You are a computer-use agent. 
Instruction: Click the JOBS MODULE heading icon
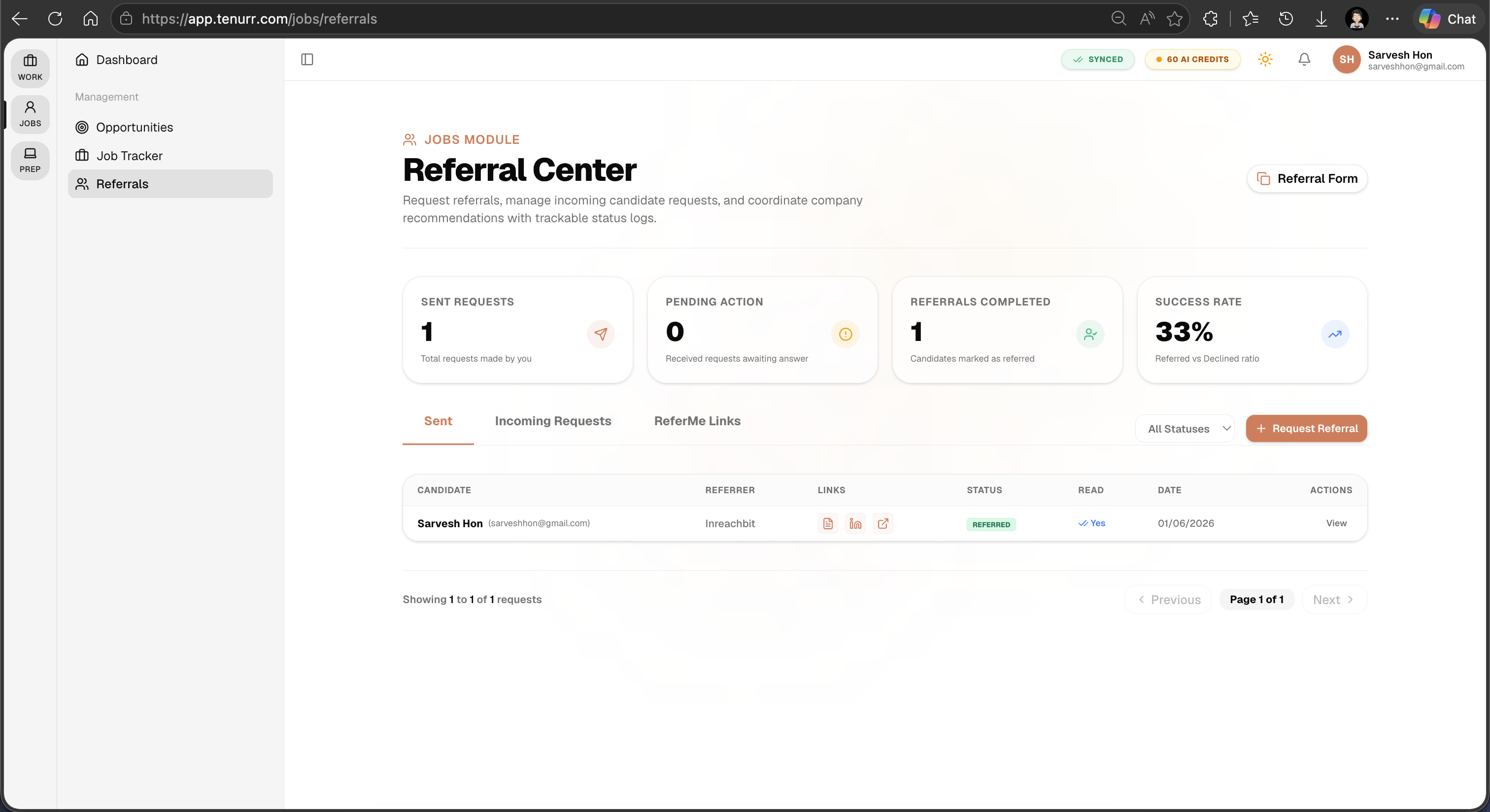[x=409, y=139]
